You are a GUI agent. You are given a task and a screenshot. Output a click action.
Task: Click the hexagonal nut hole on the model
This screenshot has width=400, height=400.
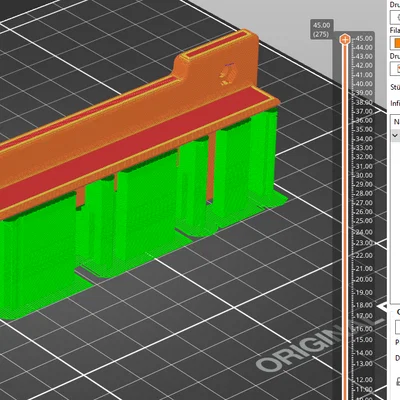[x=228, y=73]
